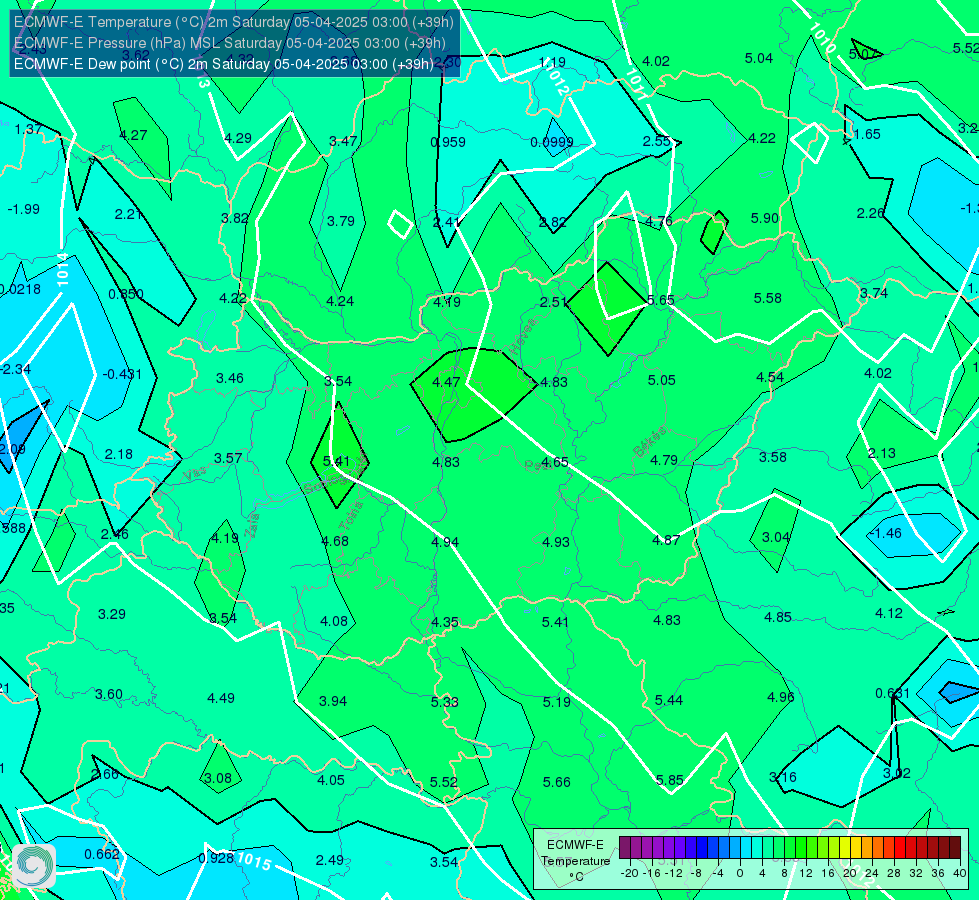
Task: Click the dark purple -20 legend swatch
Action: (x=624, y=848)
